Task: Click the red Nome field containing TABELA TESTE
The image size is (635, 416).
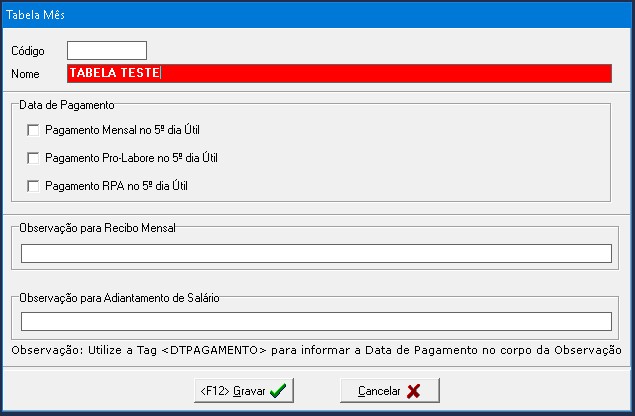Action: [339, 73]
